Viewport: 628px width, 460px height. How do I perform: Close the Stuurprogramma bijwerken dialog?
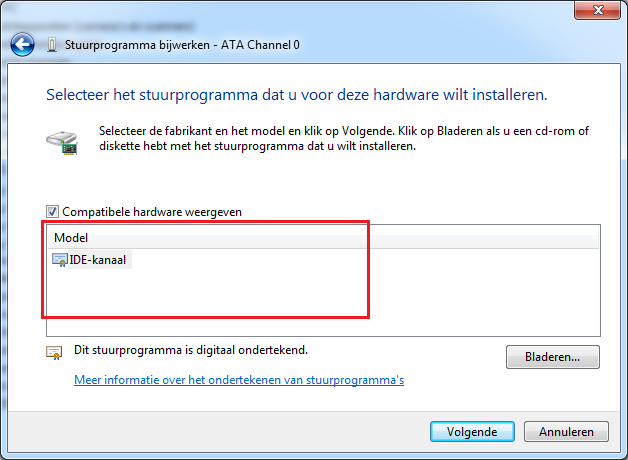tap(597, 10)
